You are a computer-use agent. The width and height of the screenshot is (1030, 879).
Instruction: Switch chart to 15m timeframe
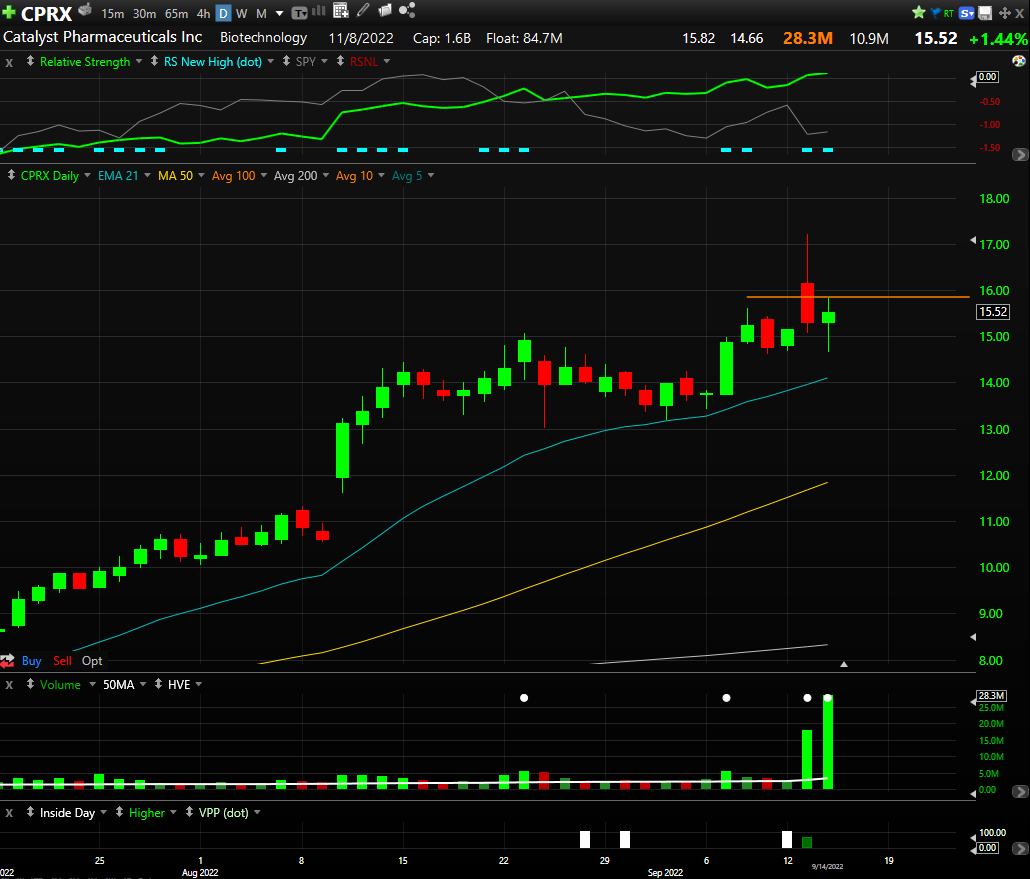click(112, 13)
